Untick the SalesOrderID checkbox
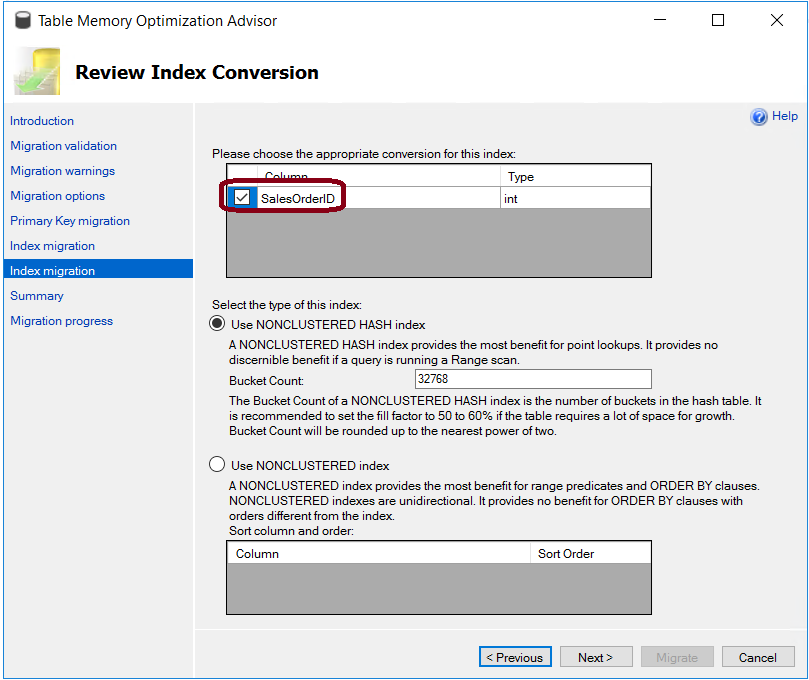The image size is (809, 680). pyautogui.click(x=242, y=197)
